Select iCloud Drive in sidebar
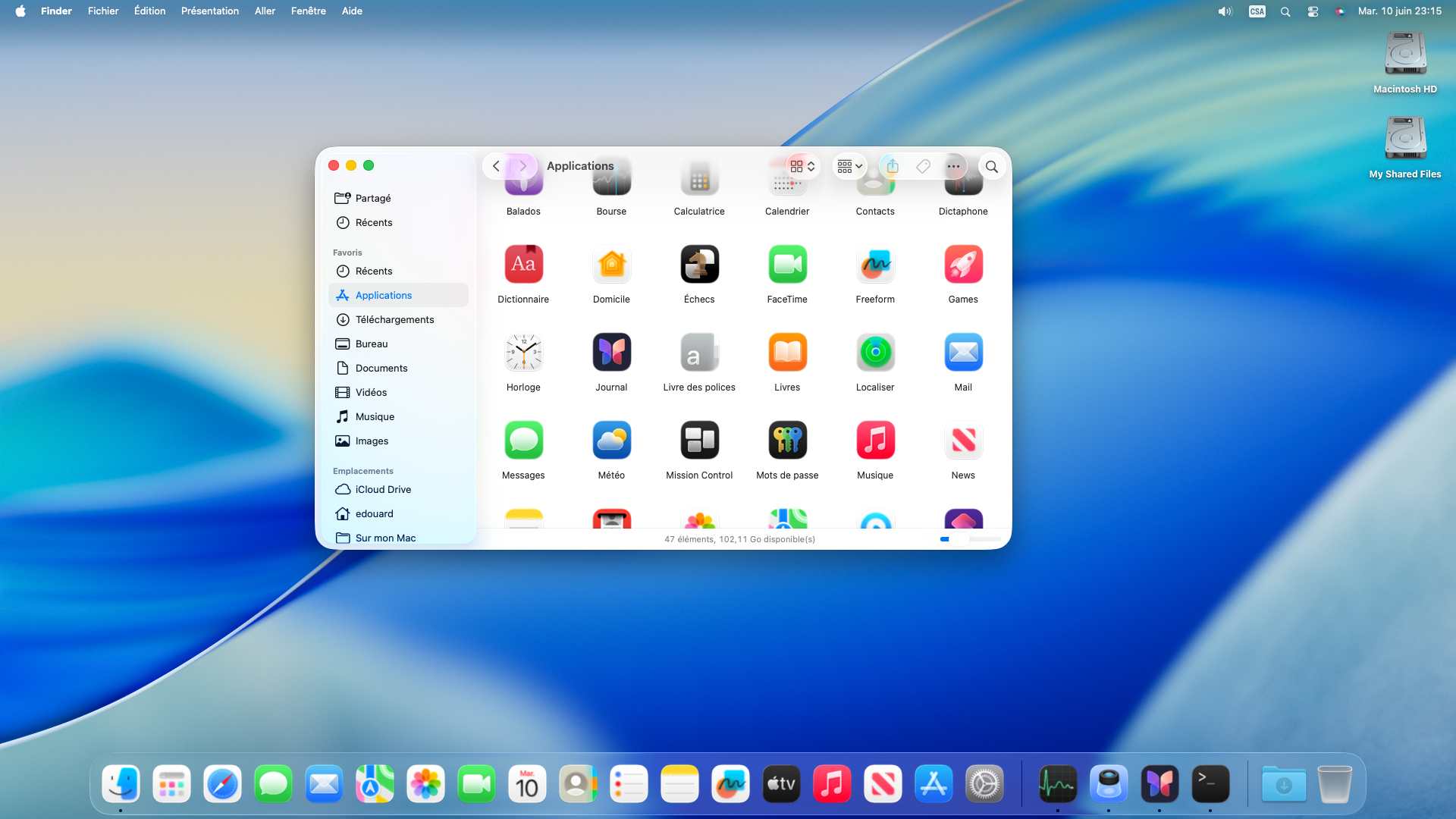The image size is (1456, 819). pyautogui.click(x=383, y=489)
